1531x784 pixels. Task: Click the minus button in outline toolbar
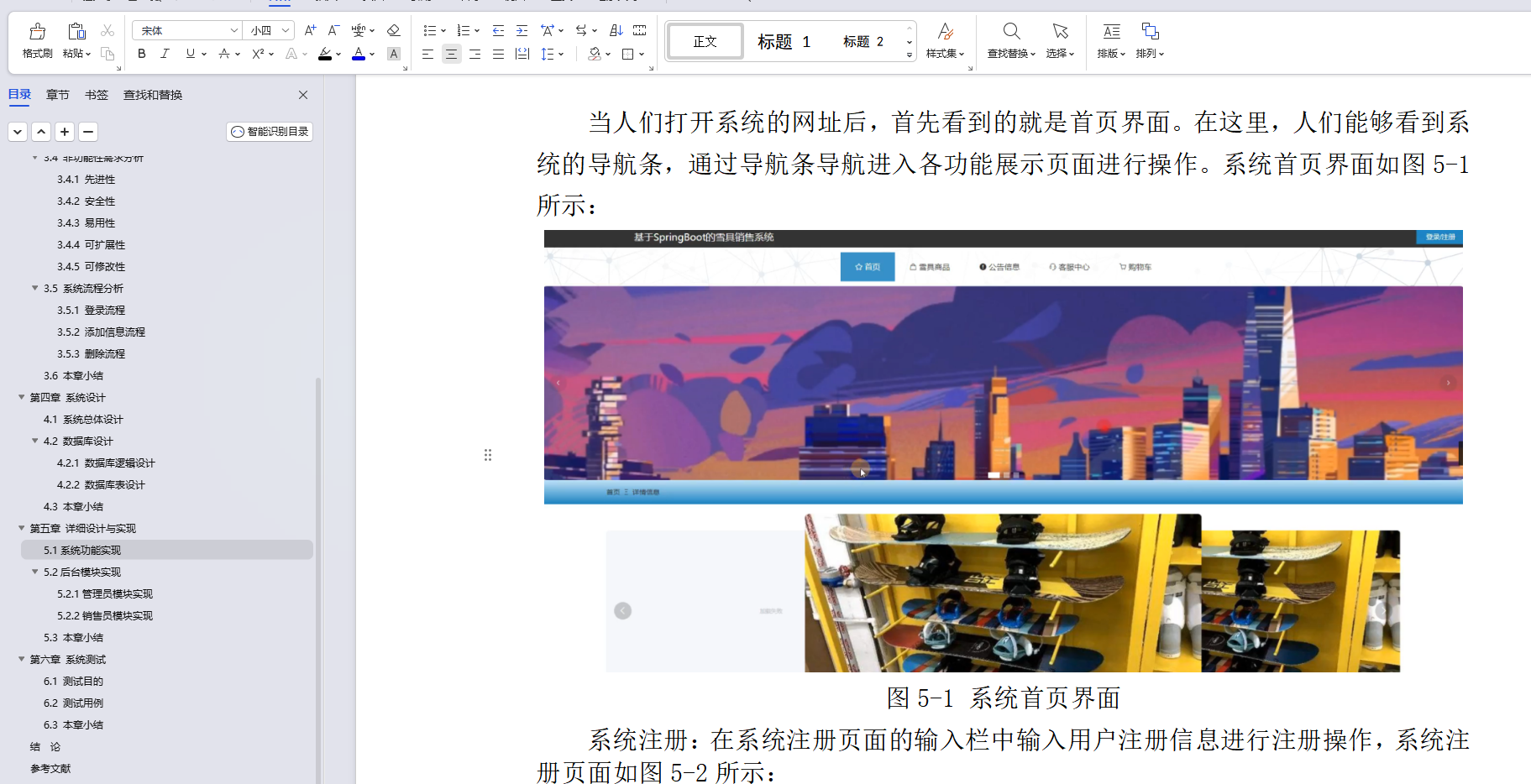click(x=88, y=132)
